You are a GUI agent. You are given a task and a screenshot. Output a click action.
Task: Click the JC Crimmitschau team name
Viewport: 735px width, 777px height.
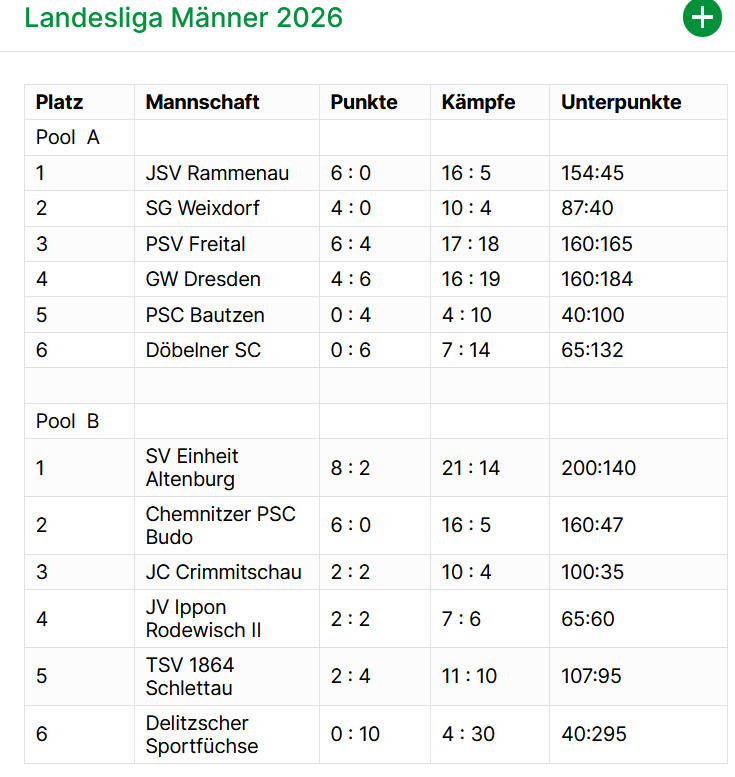[223, 572]
